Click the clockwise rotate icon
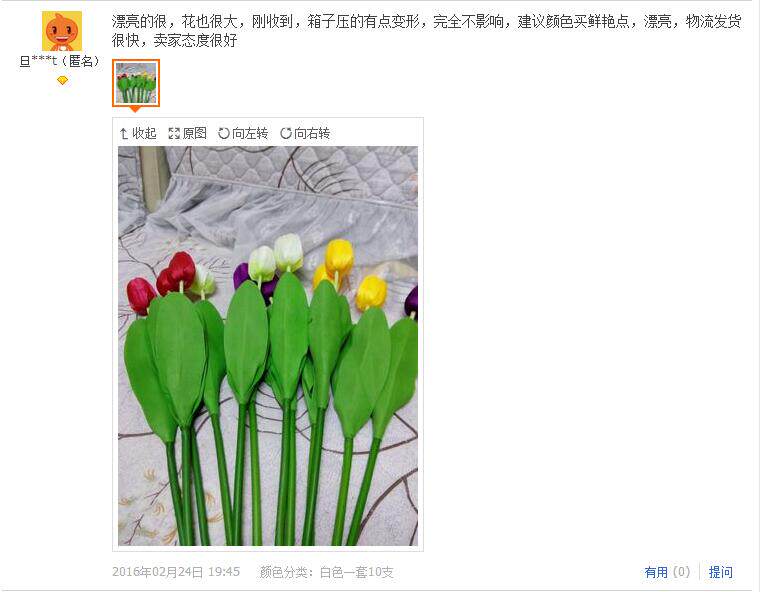 tap(285, 133)
